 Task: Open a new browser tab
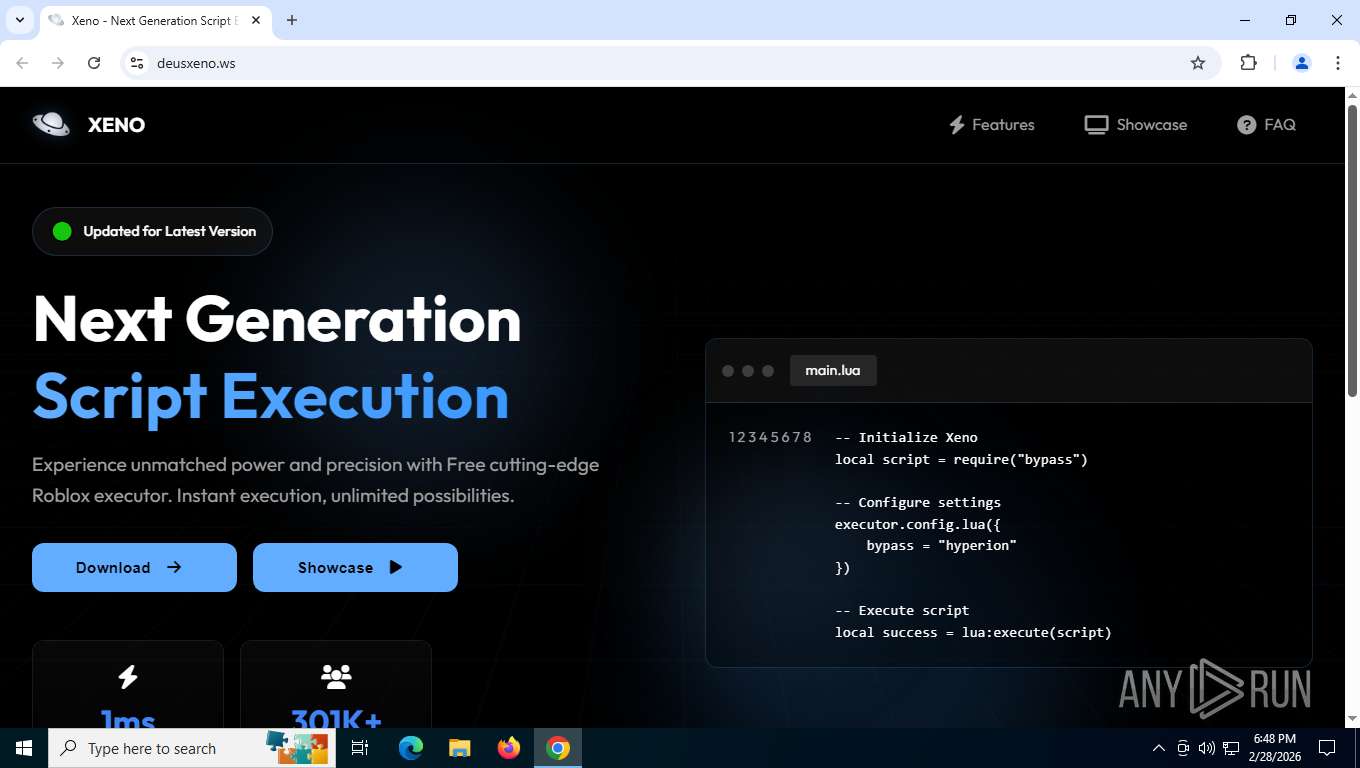[x=292, y=20]
